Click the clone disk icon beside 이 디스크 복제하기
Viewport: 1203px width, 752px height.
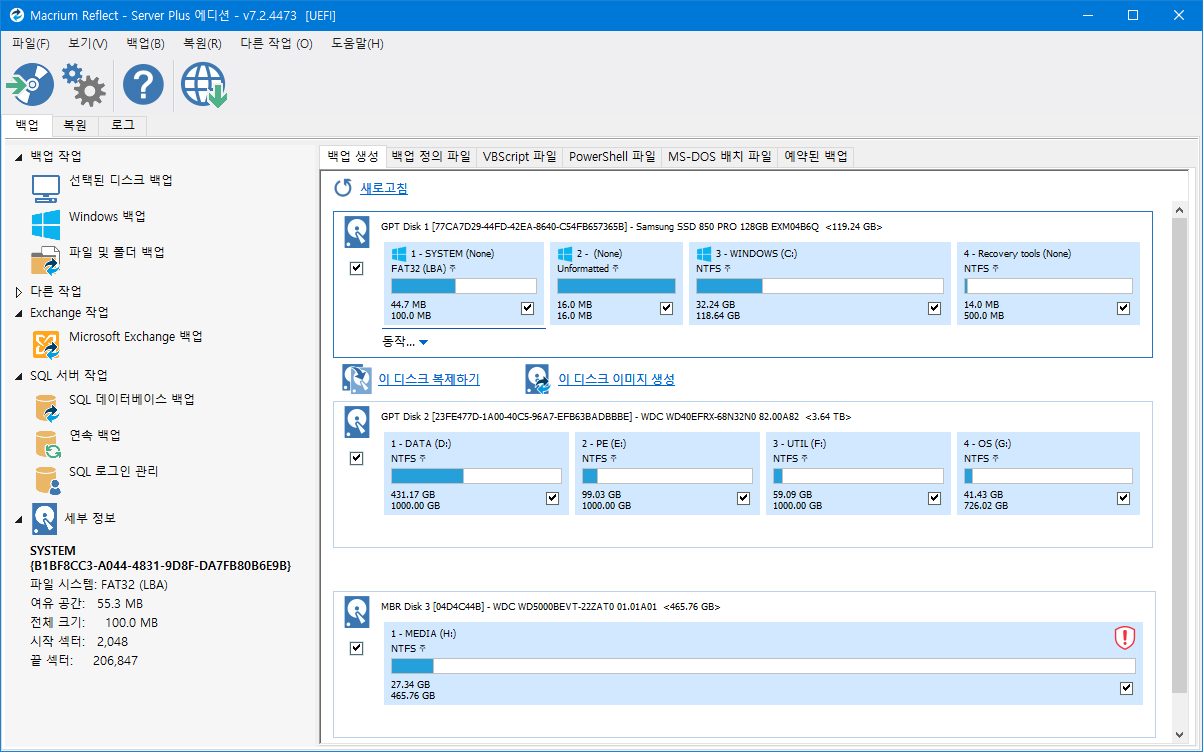[x=357, y=379]
